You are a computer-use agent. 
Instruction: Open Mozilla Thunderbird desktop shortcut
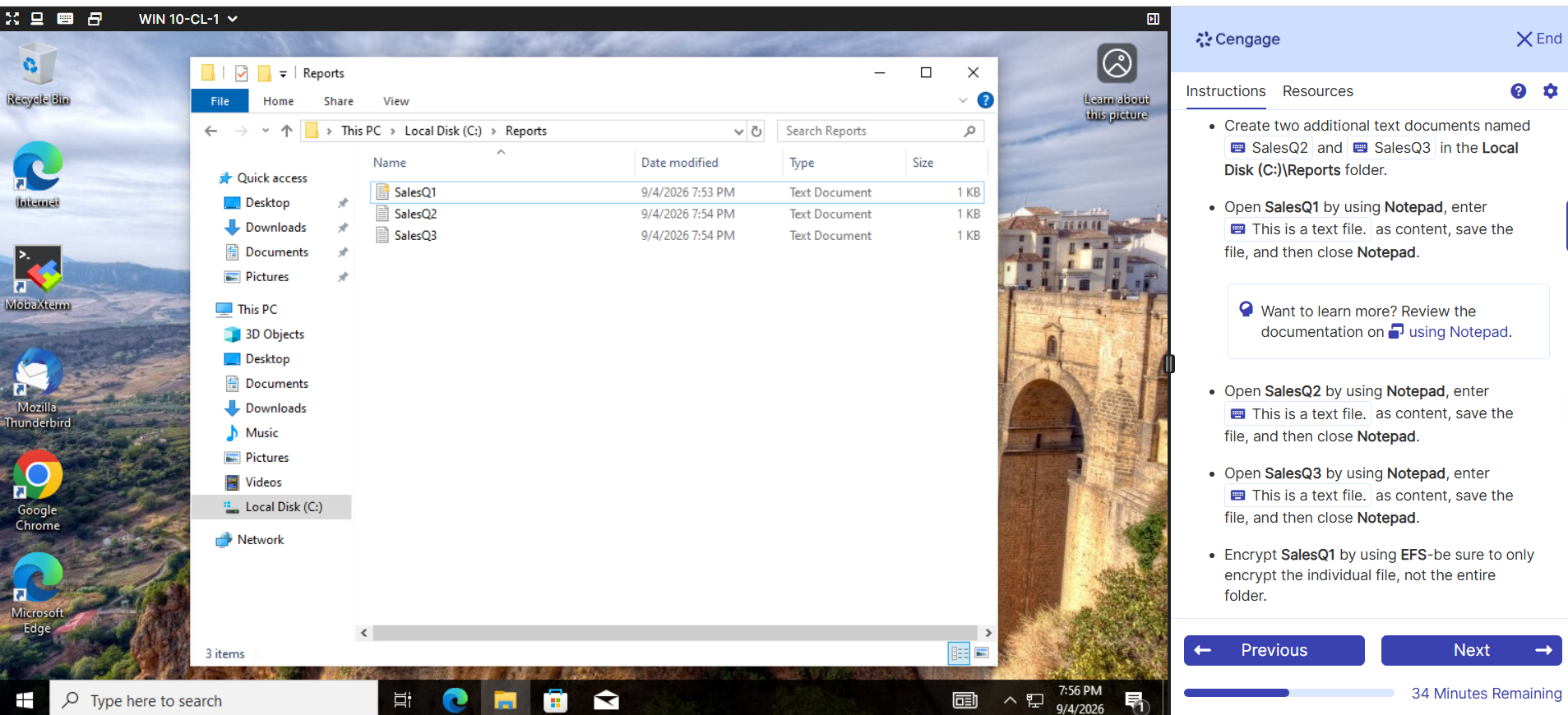click(x=37, y=388)
